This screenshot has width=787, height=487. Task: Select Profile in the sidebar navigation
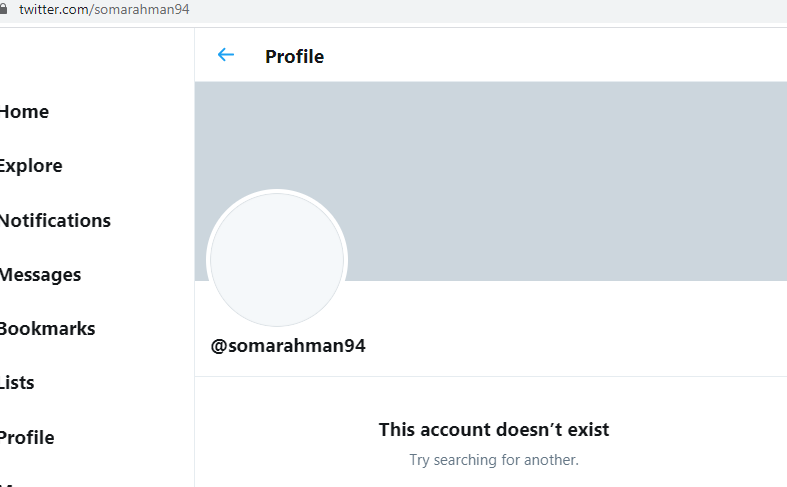click(x=27, y=438)
